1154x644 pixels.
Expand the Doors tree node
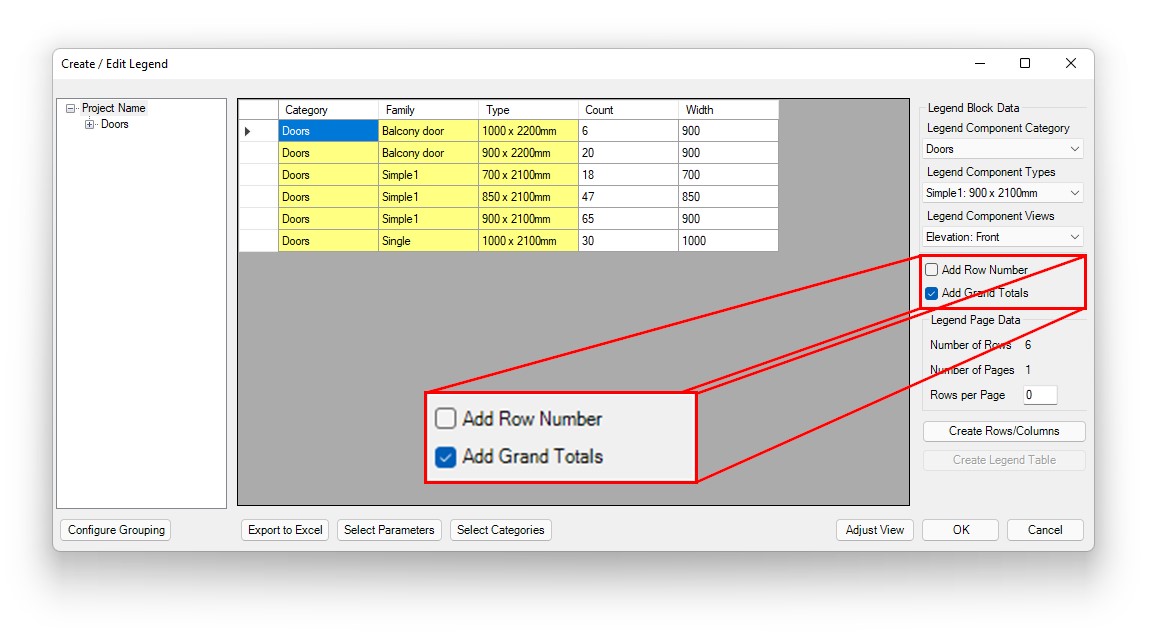[x=90, y=125]
